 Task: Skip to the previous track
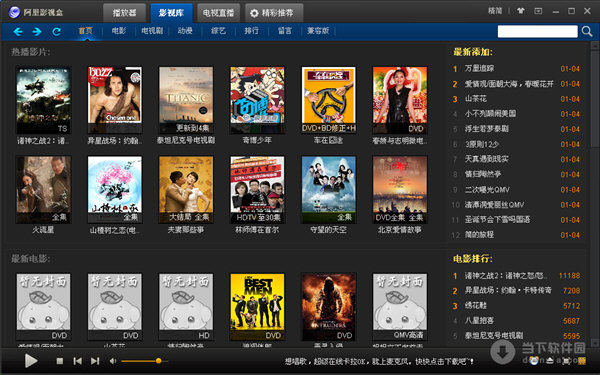pos(77,361)
